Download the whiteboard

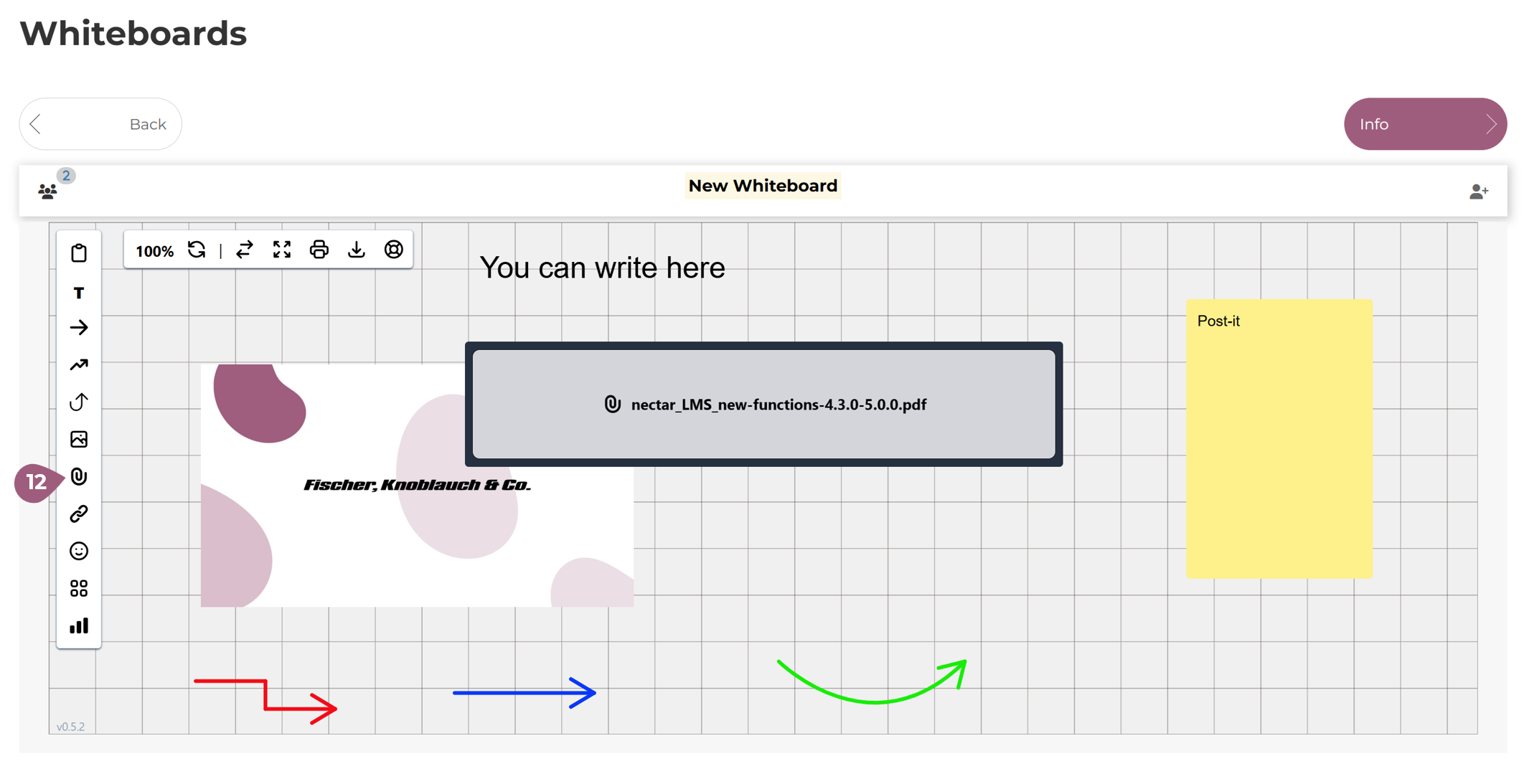tap(357, 250)
